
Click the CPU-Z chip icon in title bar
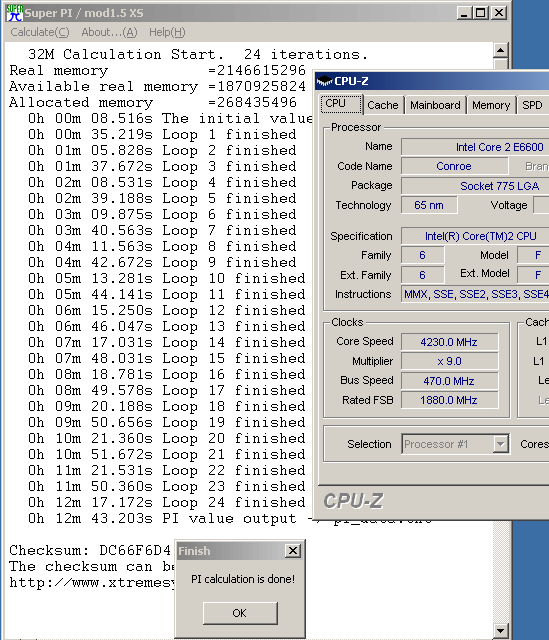pyautogui.click(x=324, y=81)
